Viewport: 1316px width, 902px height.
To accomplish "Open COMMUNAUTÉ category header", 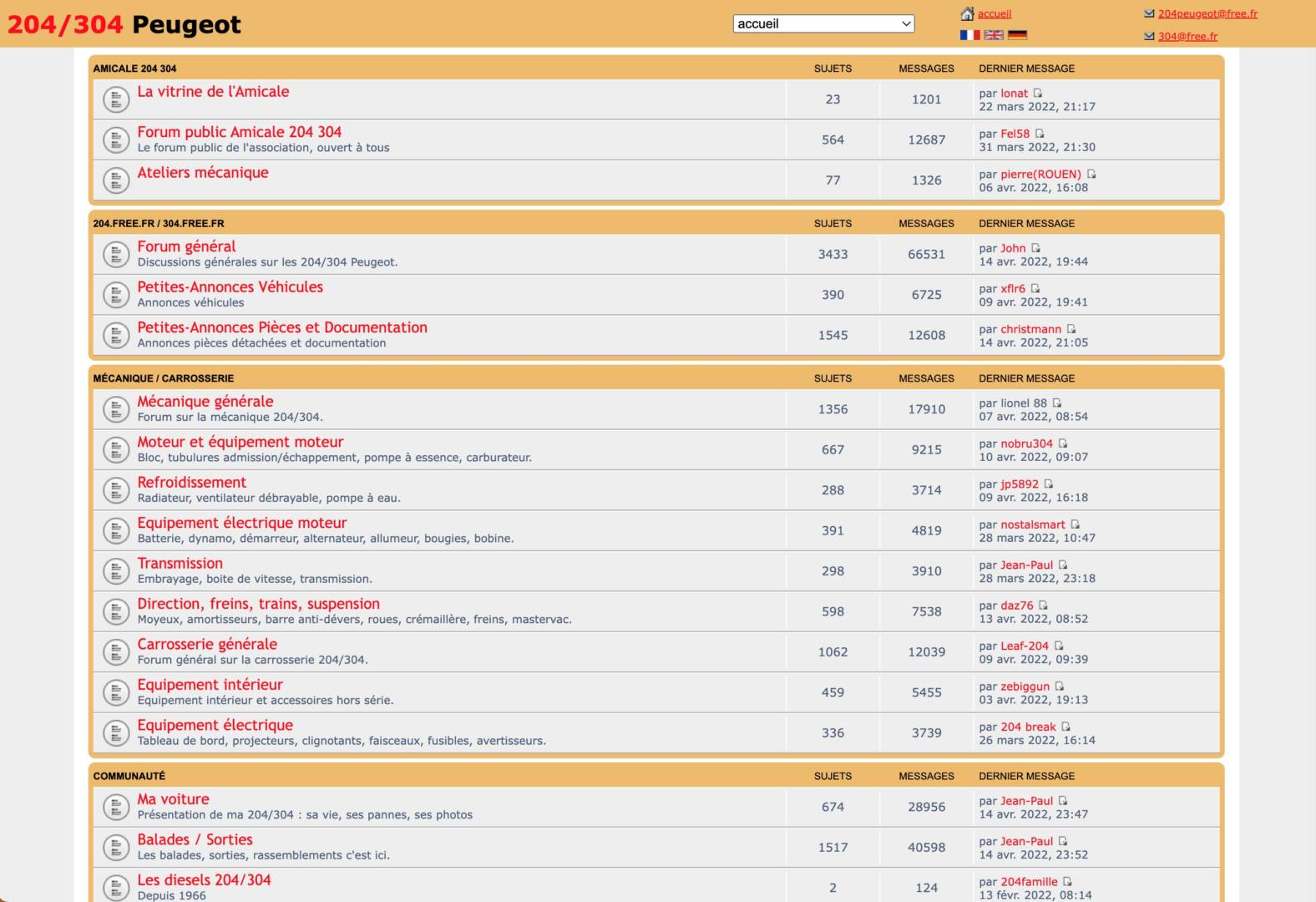I will coord(129,776).
